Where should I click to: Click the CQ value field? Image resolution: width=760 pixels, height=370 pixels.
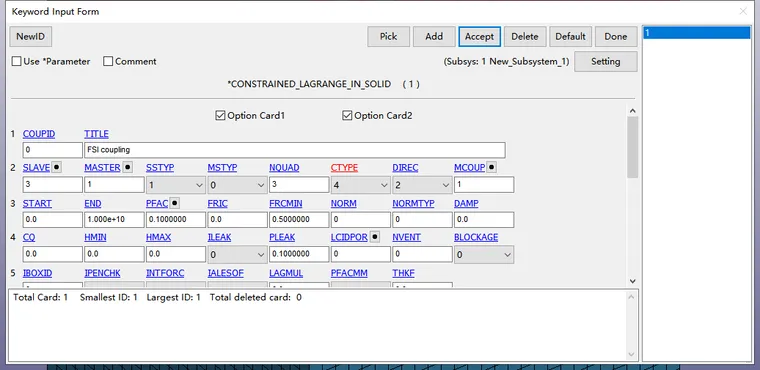pyautogui.click(x=52, y=255)
